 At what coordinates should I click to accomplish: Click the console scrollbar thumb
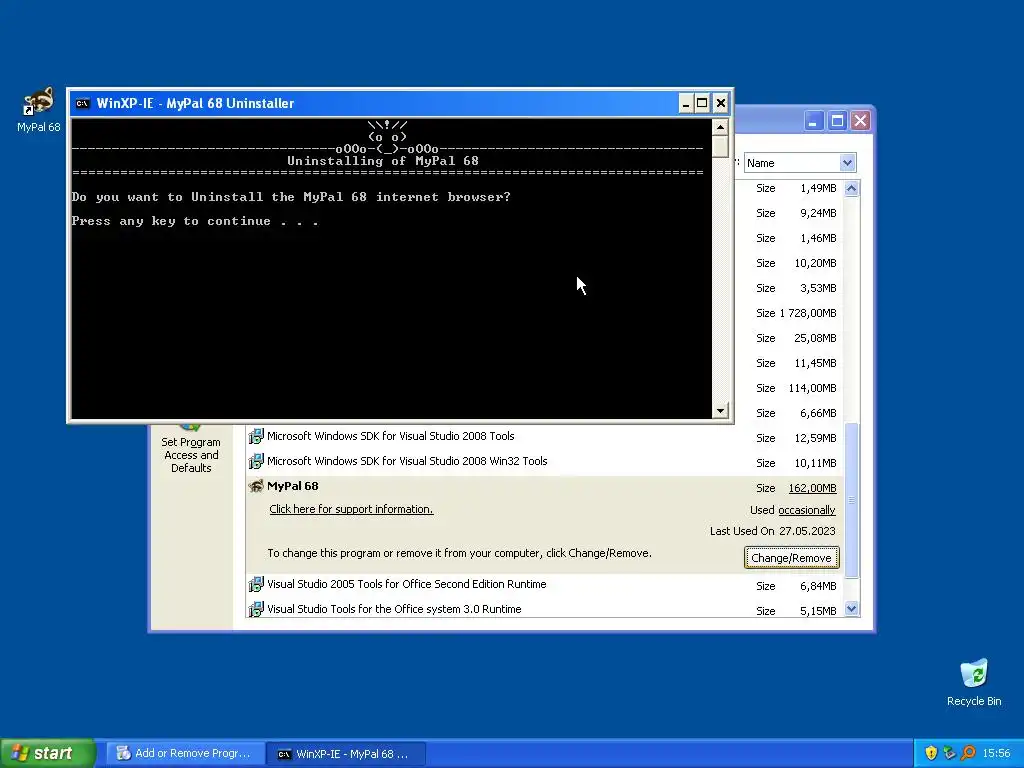720,146
